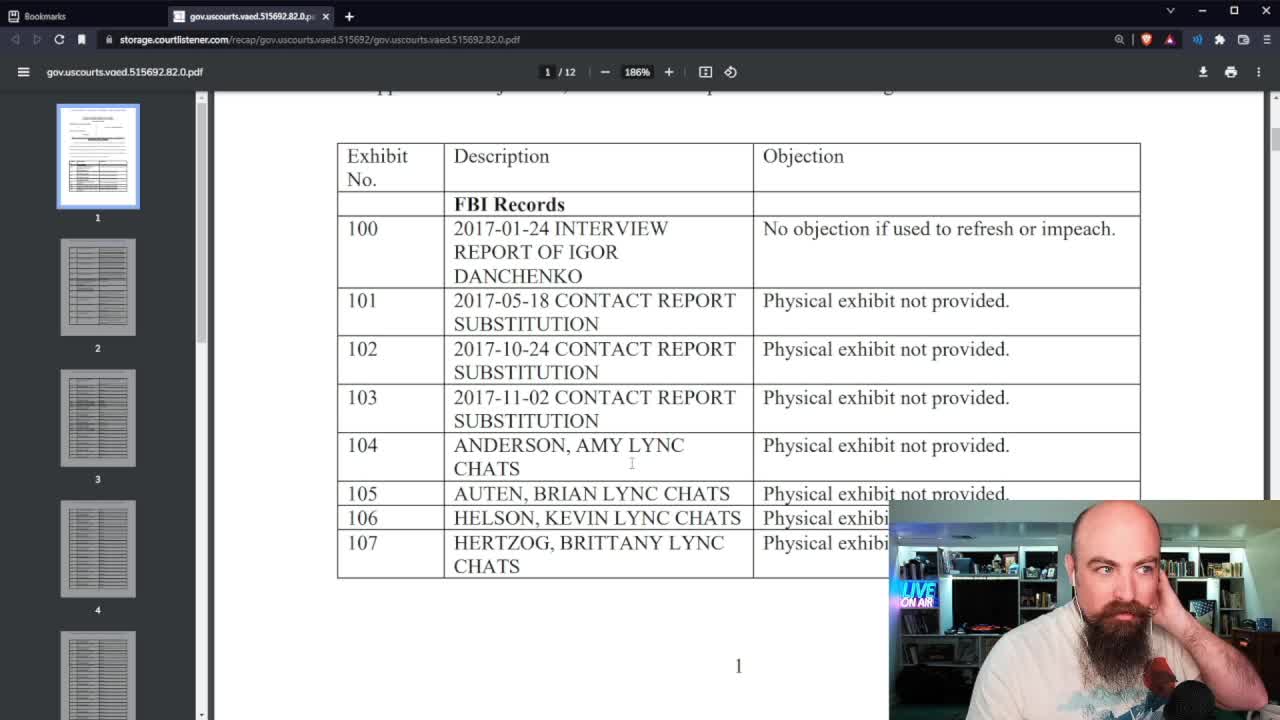Image resolution: width=1280 pixels, height=720 pixels.
Task: Toggle the PDF sidebar menu button
Action: [23, 72]
